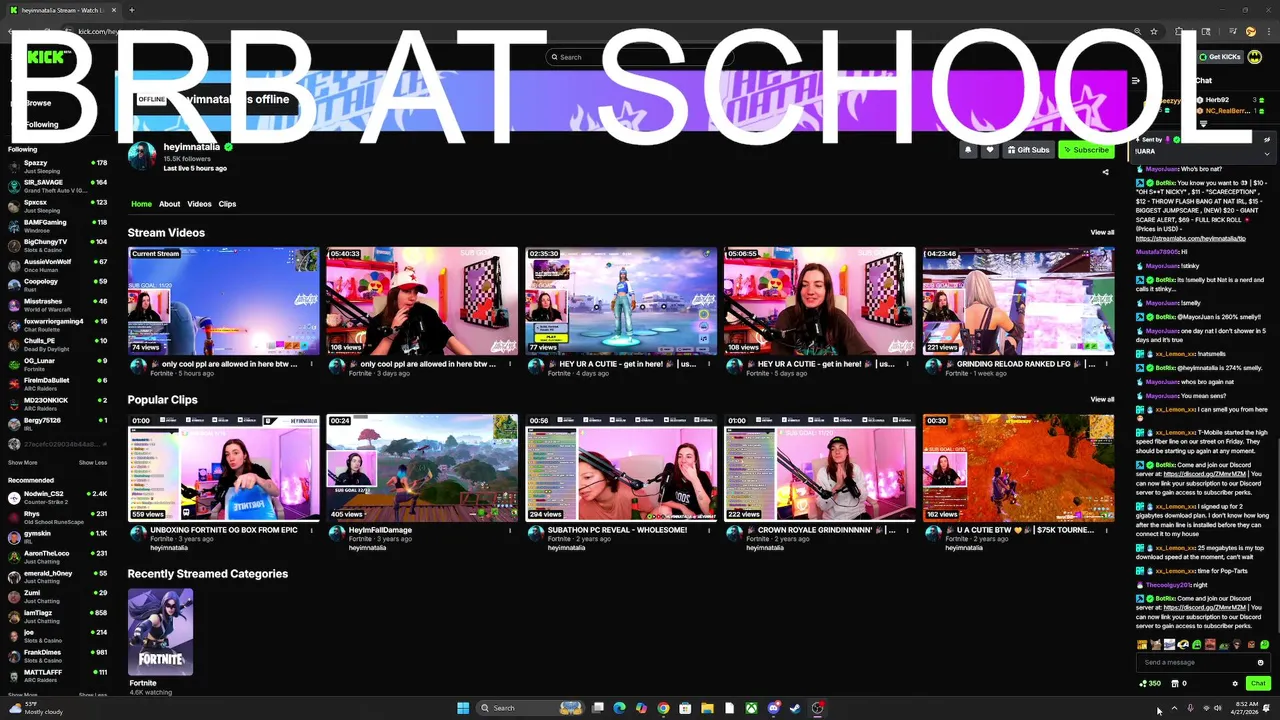This screenshot has width=1280, height=720.
Task: Open Nodwin_CS2 in Recommended list
Action: [x=58, y=498]
